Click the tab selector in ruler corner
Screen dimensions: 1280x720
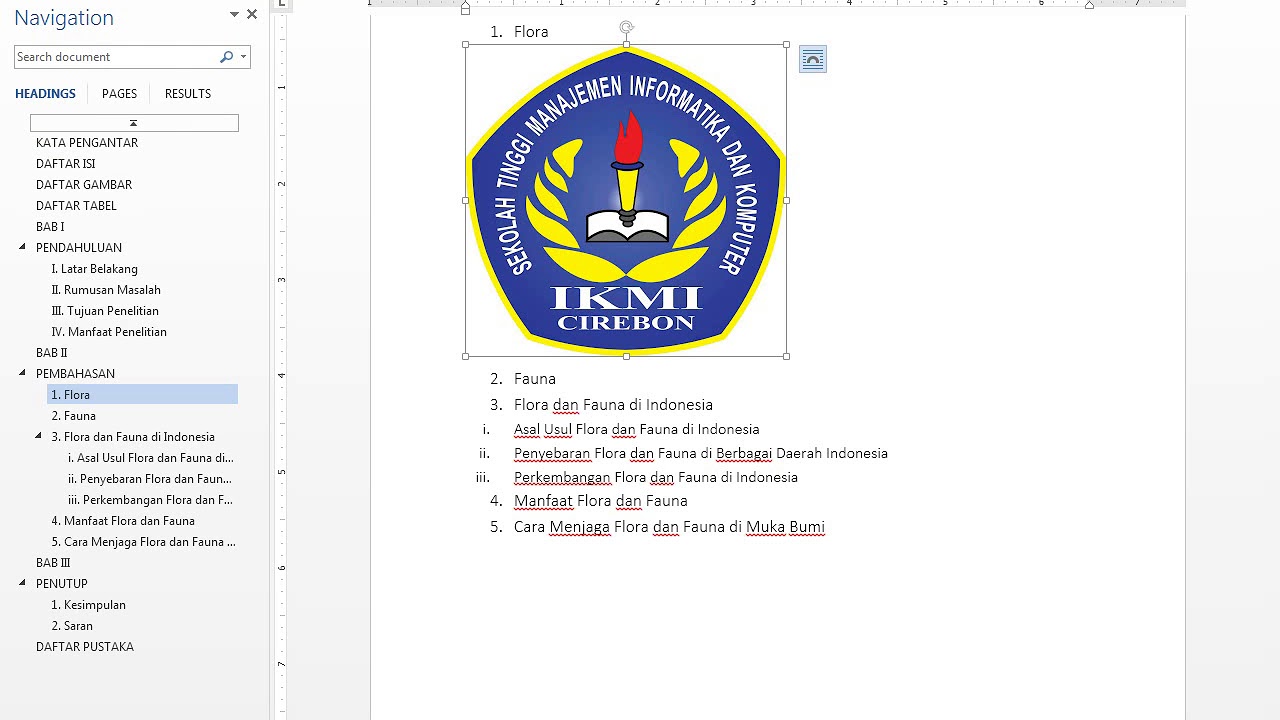click(x=282, y=4)
